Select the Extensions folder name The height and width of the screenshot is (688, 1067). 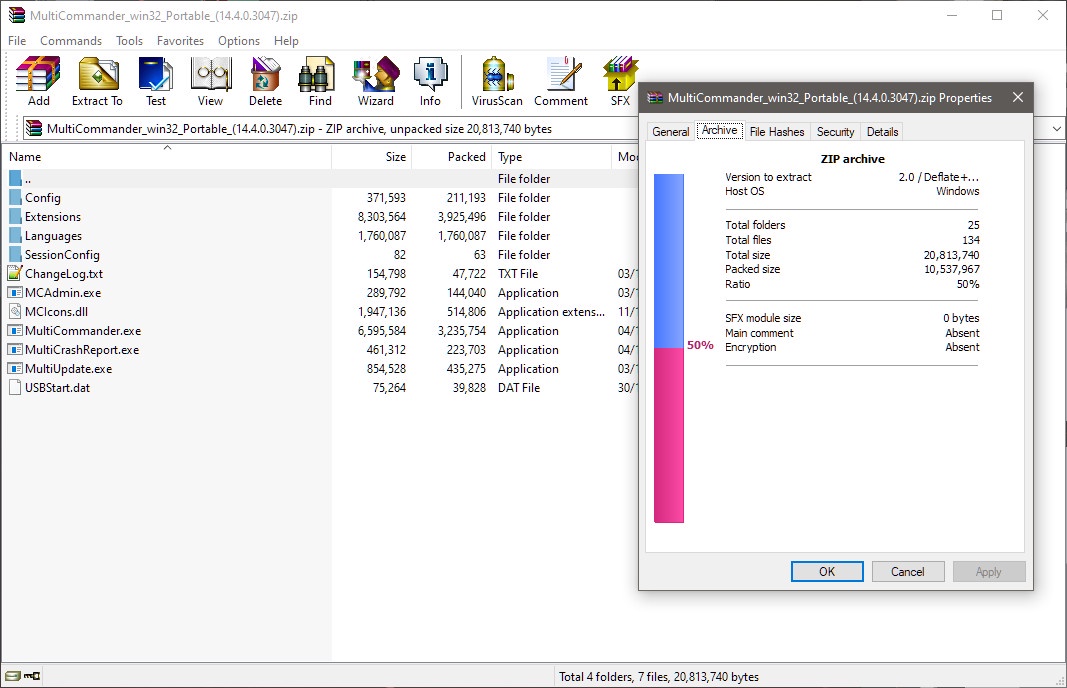(x=53, y=216)
